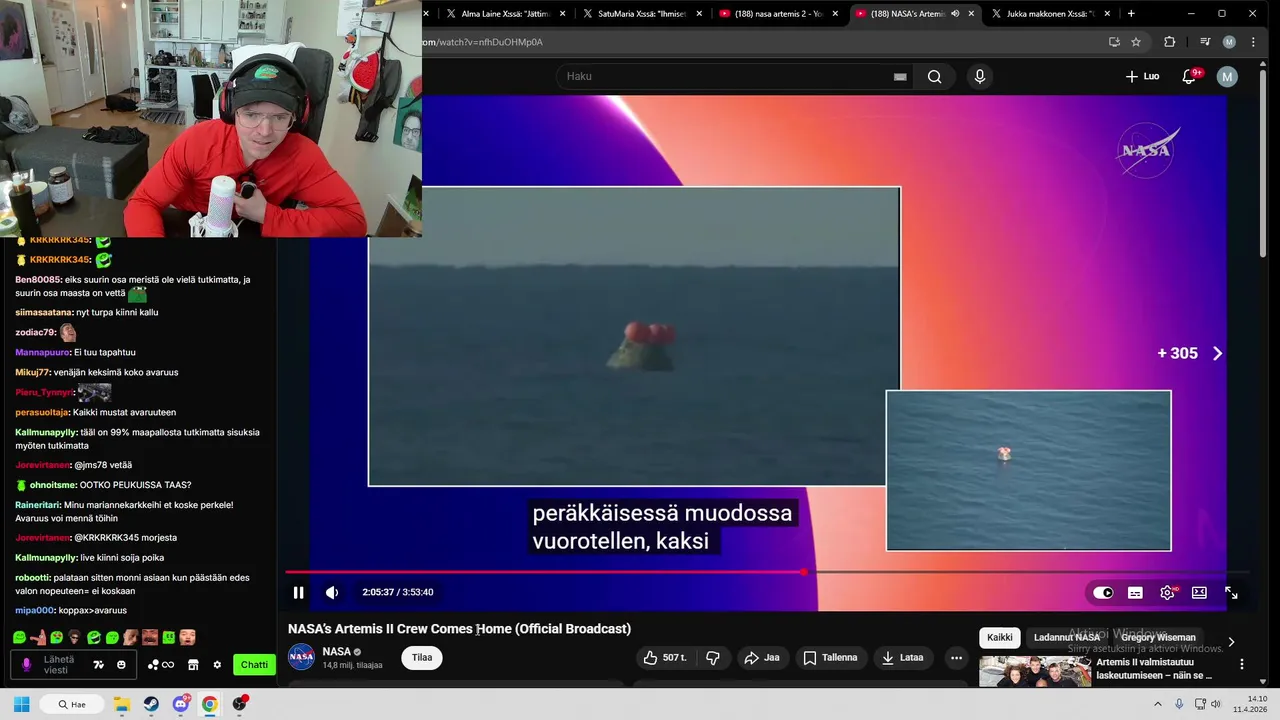
Task: Open YouTube notifications bell
Action: (1189, 76)
